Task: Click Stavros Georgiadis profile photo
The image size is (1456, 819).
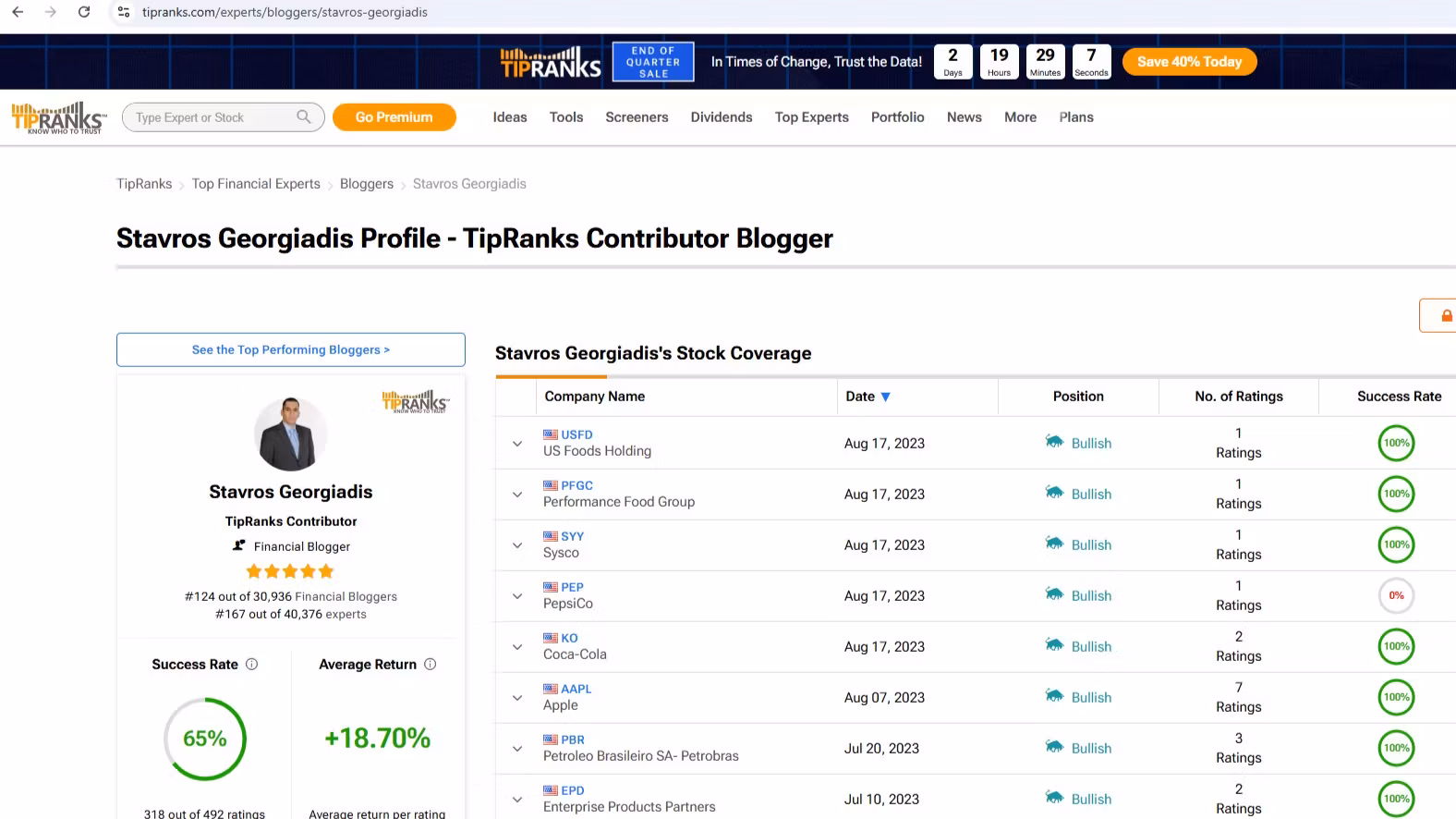Action: (x=290, y=434)
